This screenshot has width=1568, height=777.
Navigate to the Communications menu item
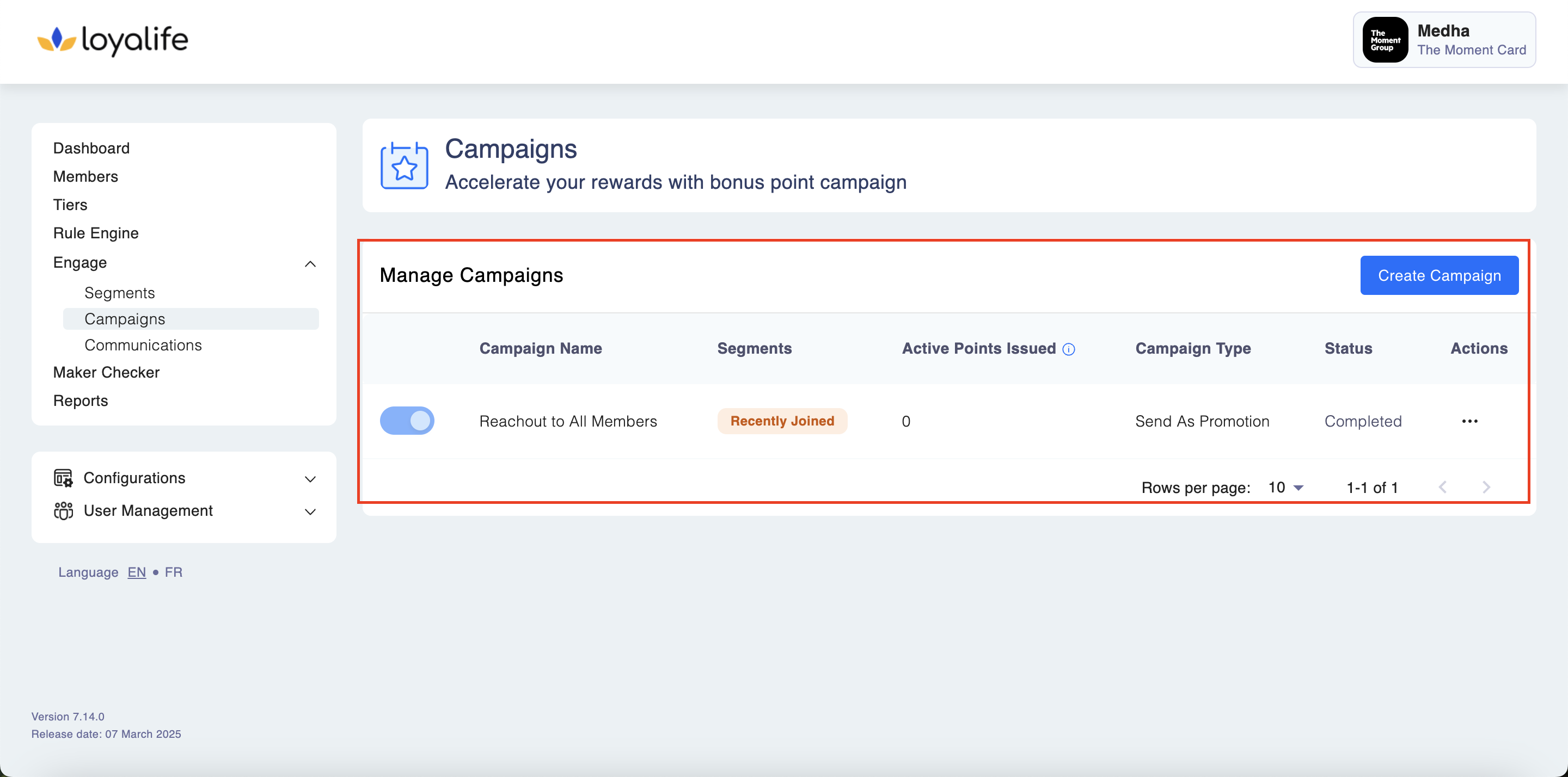click(143, 346)
